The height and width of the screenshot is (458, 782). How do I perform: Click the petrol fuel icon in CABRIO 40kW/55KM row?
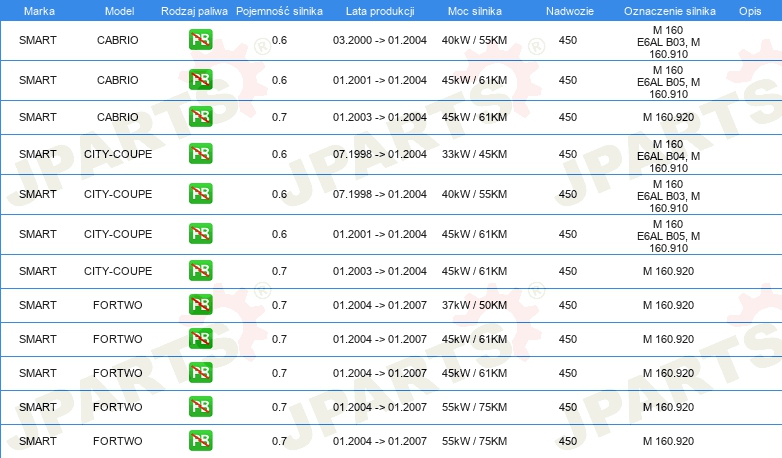(x=200, y=40)
